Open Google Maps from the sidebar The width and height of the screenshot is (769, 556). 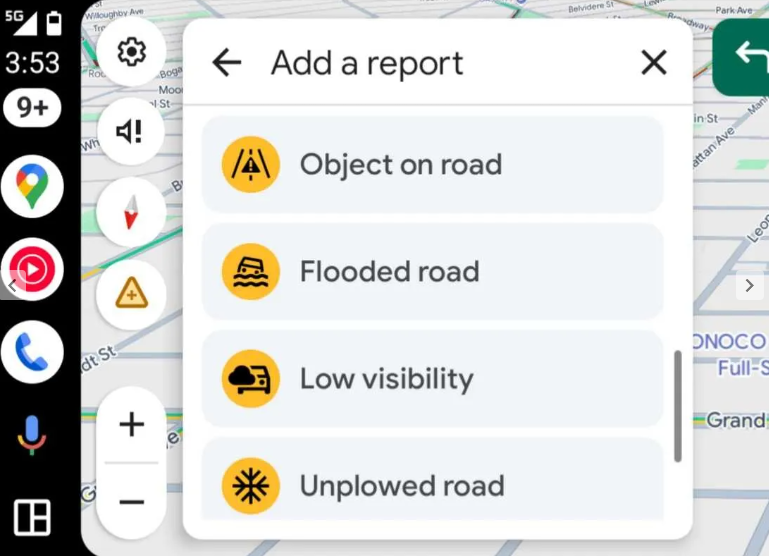pyautogui.click(x=32, y=187)
